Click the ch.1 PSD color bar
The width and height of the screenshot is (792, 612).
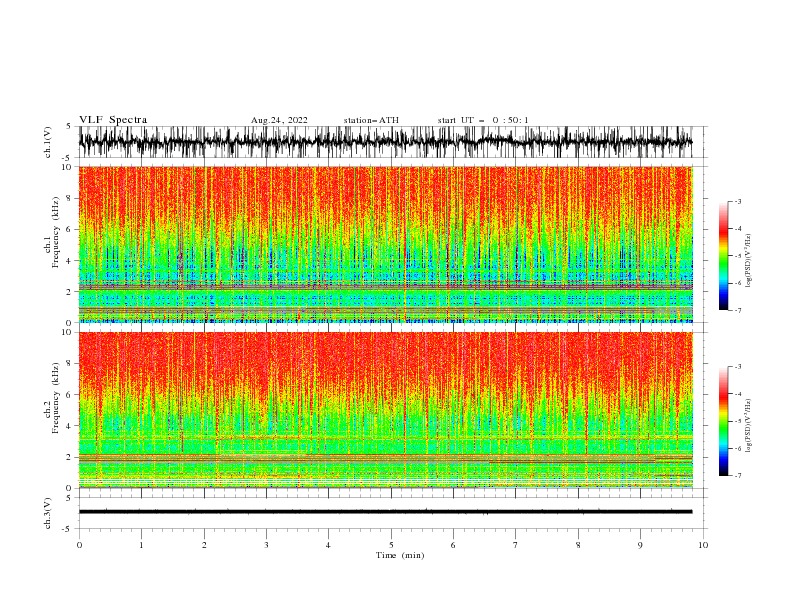point(723,255)
